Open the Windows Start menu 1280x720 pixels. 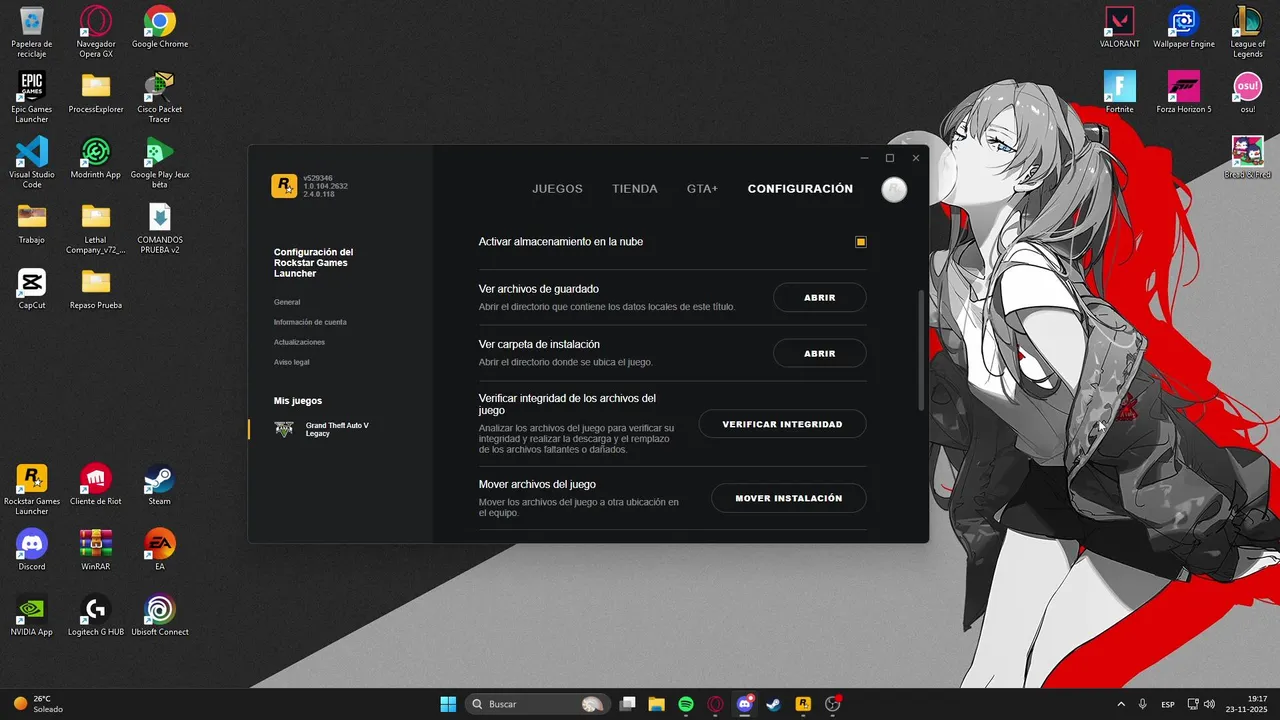coord(448,704)
